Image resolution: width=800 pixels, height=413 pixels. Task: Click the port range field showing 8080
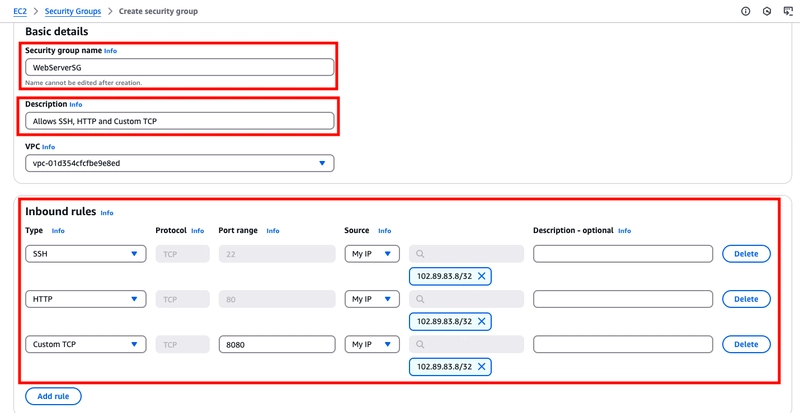coord(277,345)
